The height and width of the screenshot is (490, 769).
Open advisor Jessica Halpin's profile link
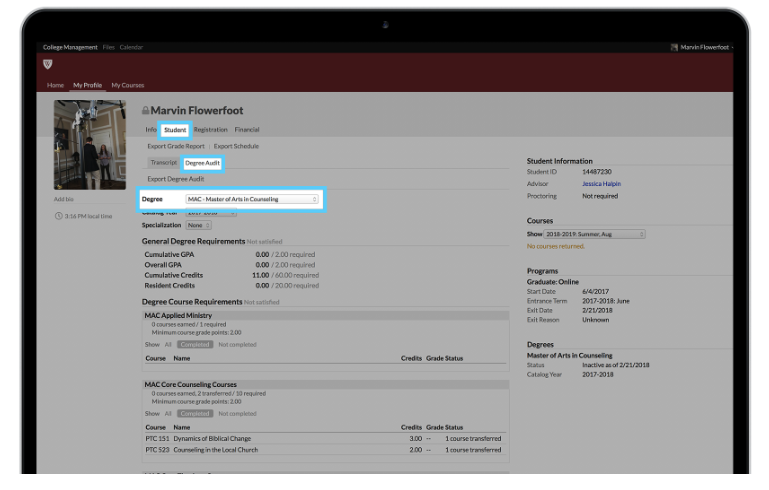tap(601, 184)
